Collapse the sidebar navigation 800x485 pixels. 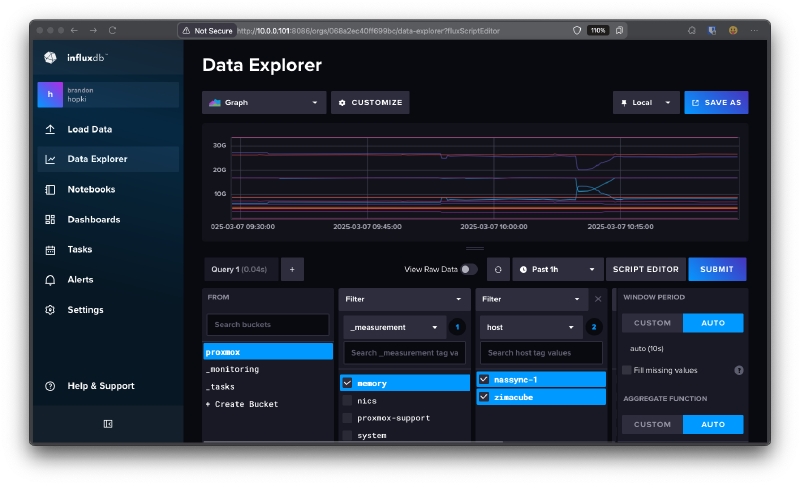(x=107, y=424)
